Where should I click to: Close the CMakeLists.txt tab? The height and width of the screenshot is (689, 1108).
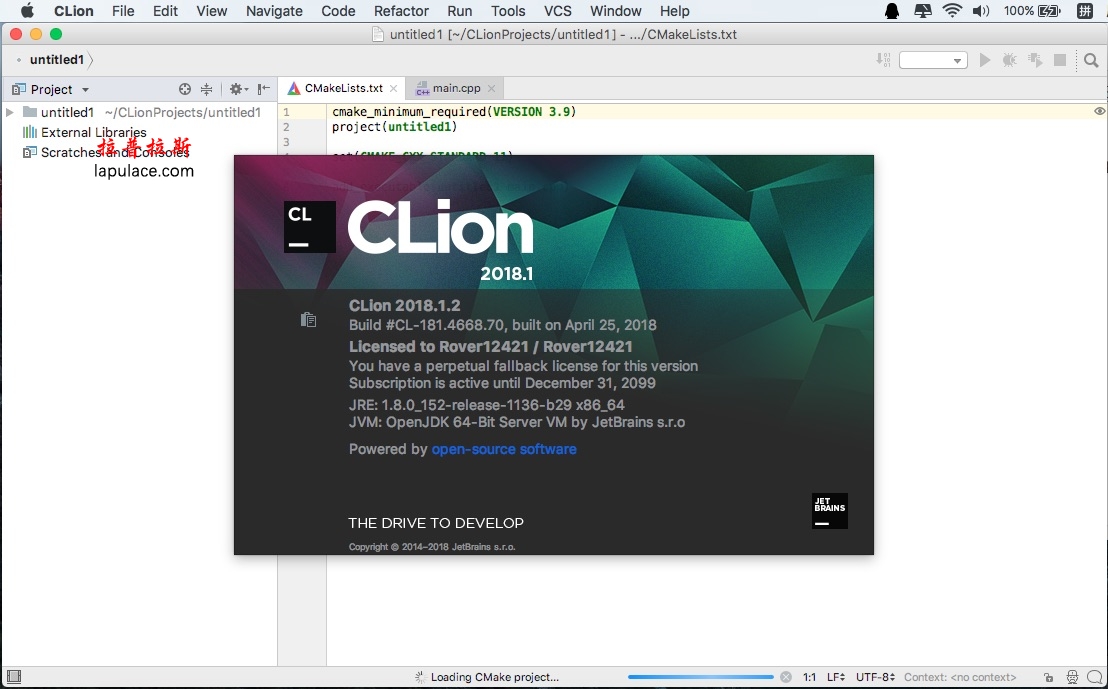[394, 88]
